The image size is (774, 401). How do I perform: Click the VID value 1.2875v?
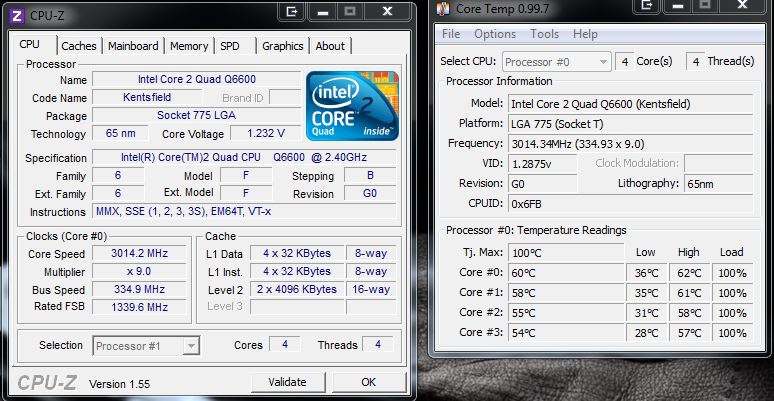pyautogui.click(x=542, y=164)
